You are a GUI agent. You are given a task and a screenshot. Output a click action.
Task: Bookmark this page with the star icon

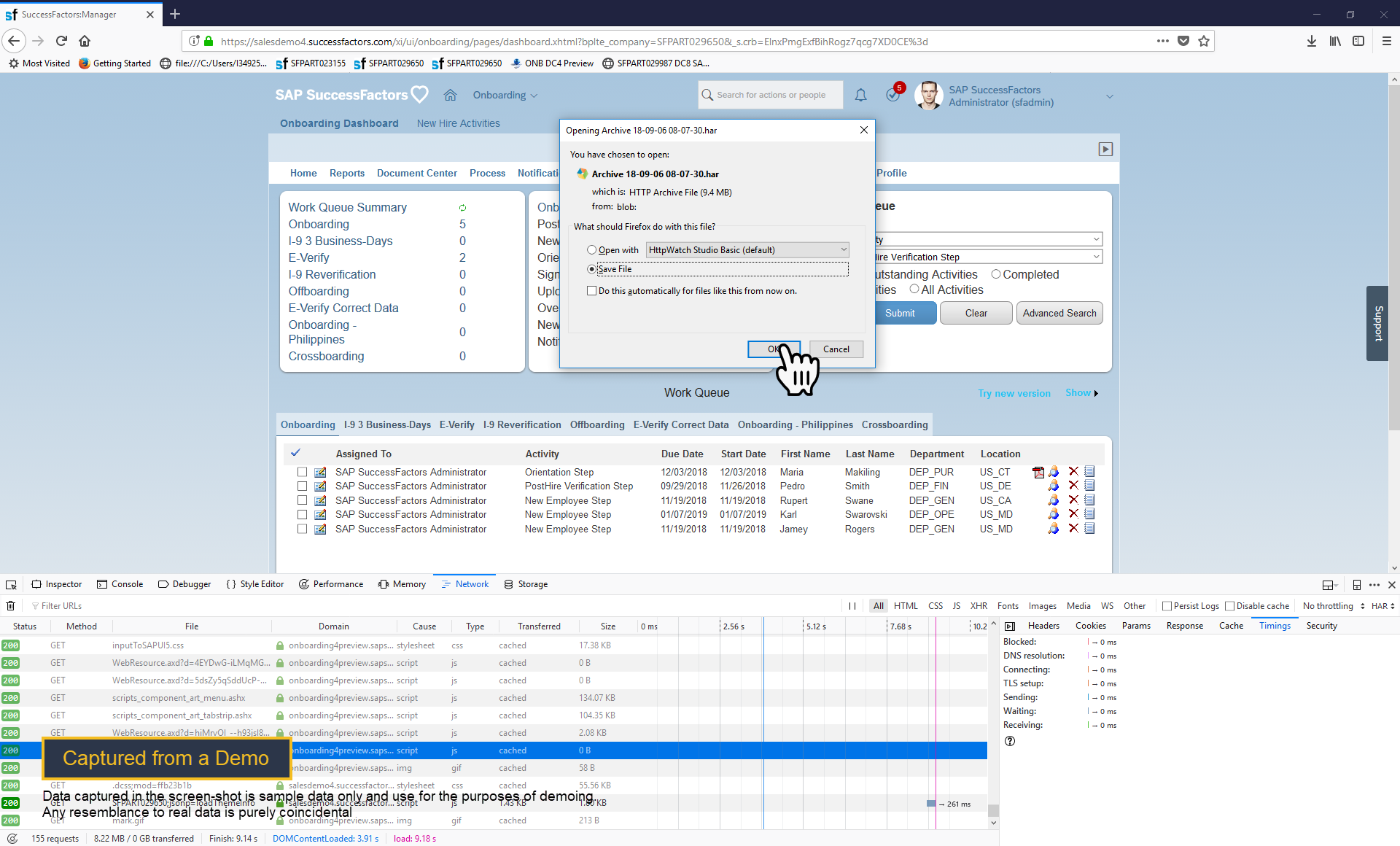pyautogui.click(x=1204, y=41)
